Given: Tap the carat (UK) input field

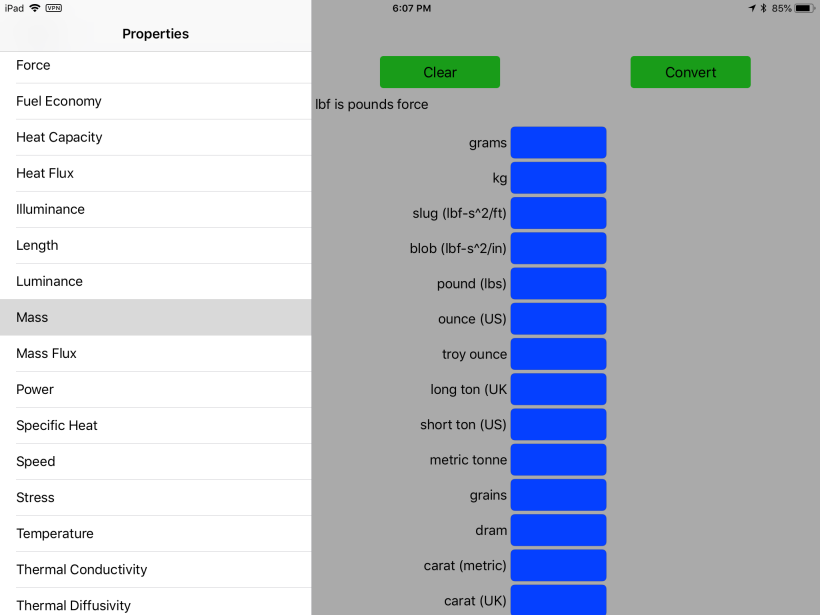Looking at the screenshot, I should pos(559,600).
